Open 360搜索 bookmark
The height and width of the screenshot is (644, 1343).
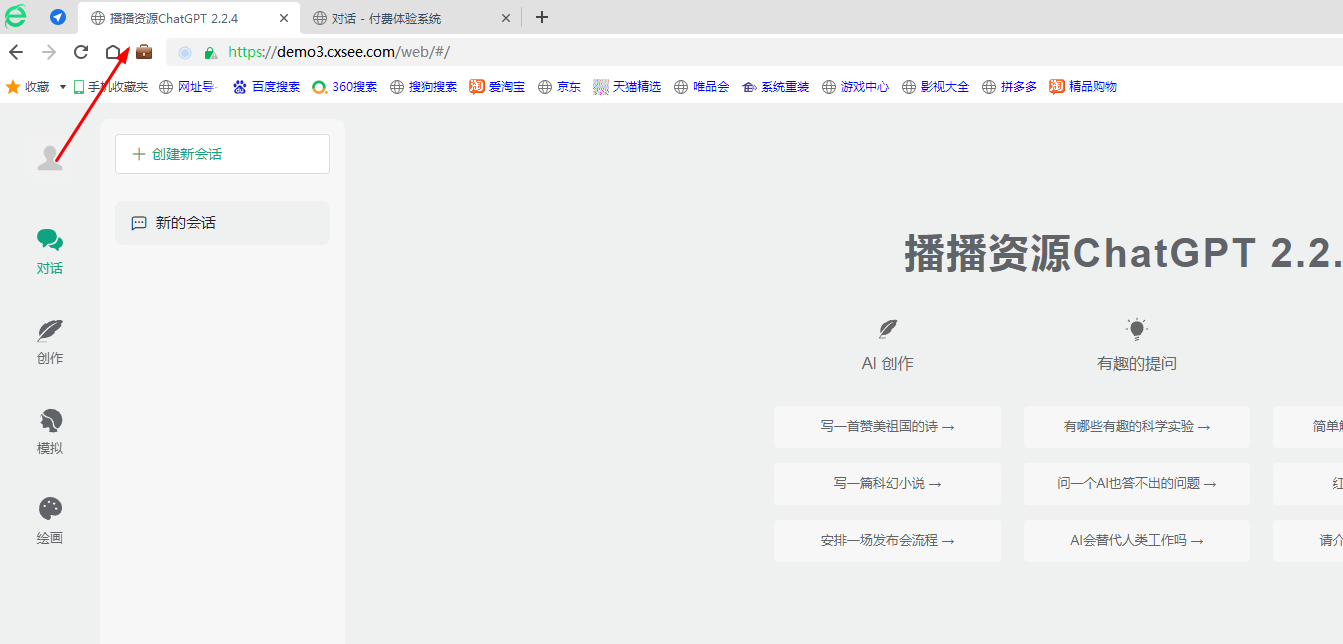(345, 87)
